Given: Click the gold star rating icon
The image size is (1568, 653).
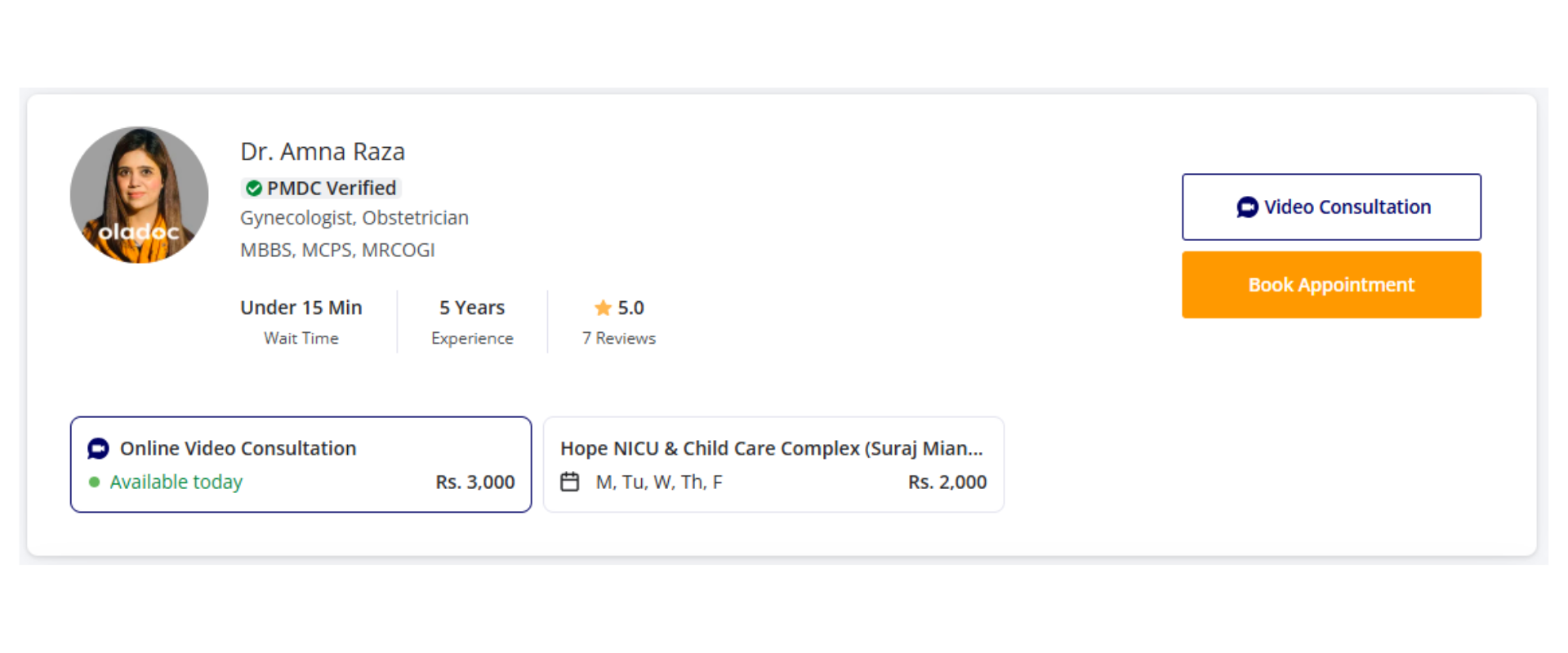Looking at the screenshot, I should tap(603, 308).
